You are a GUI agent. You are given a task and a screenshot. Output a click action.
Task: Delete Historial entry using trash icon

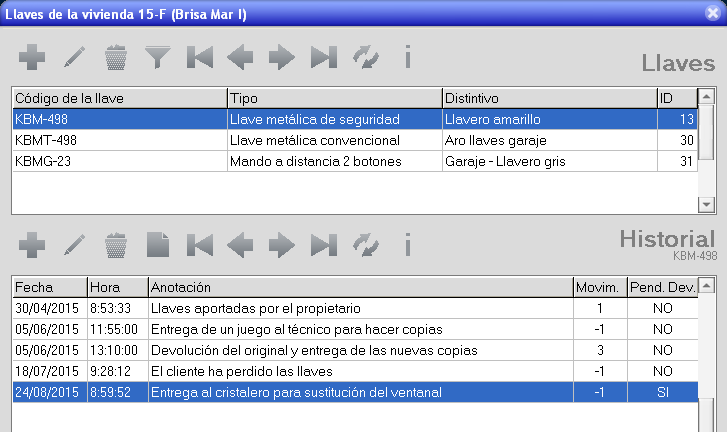(116, 245)
